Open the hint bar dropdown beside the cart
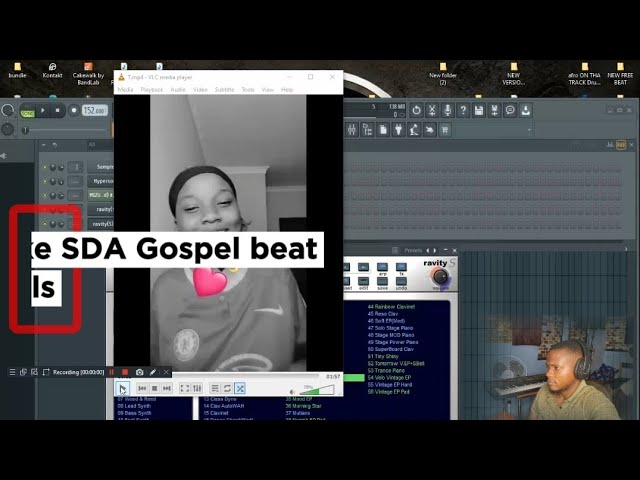Screen dimensions: 640x480 click(x=529, y=130)
